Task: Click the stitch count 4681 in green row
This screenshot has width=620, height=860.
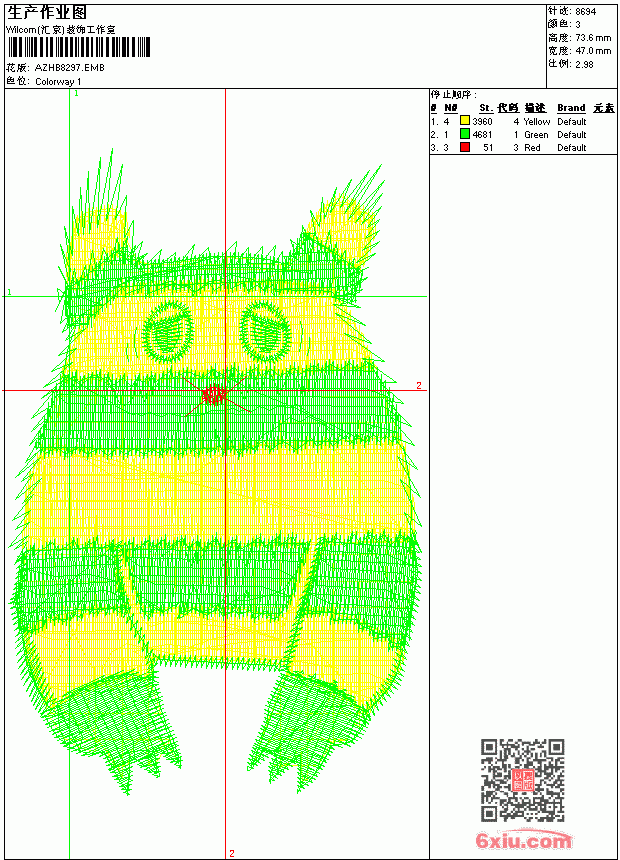Action: pos(482,135)
